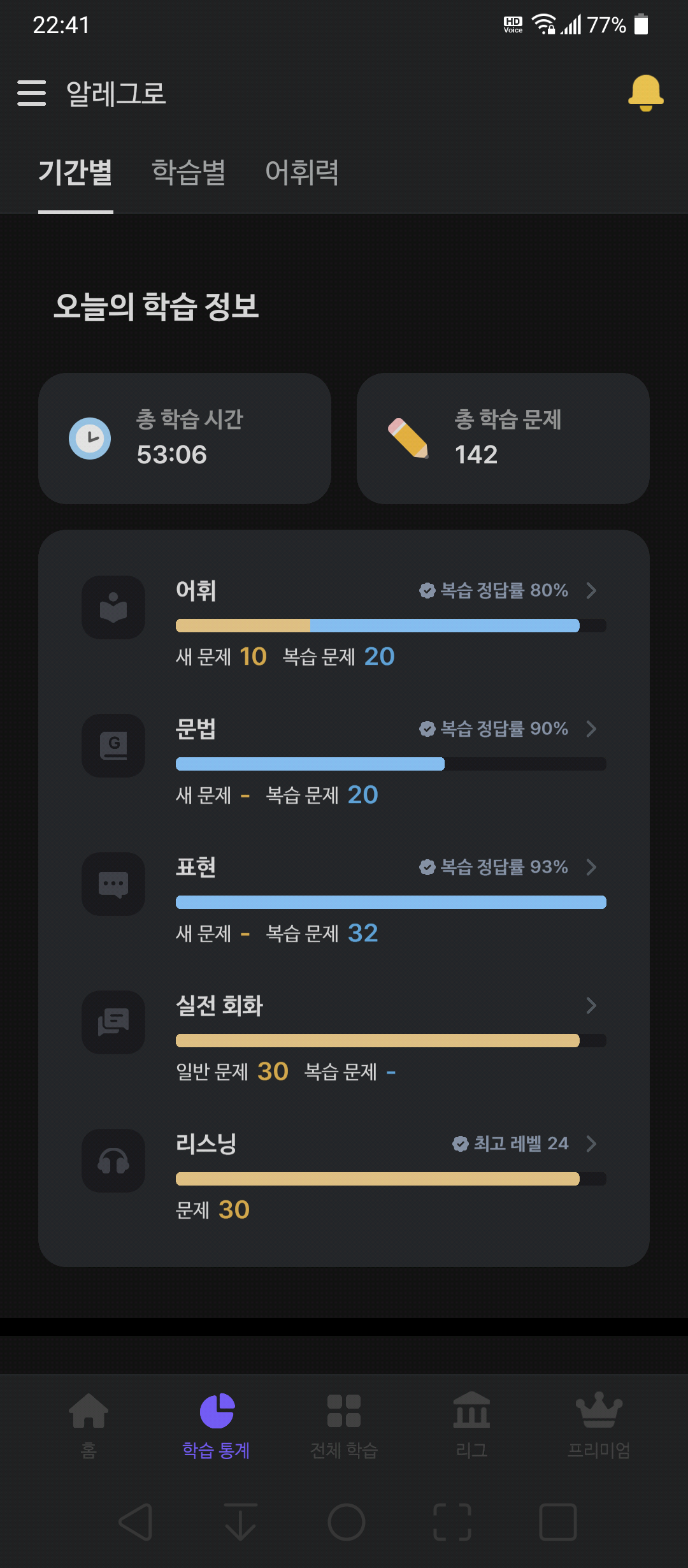Expand the 문법 row chevron
Viewport: 688px width, 1568px height.
(x=591, y=729)
